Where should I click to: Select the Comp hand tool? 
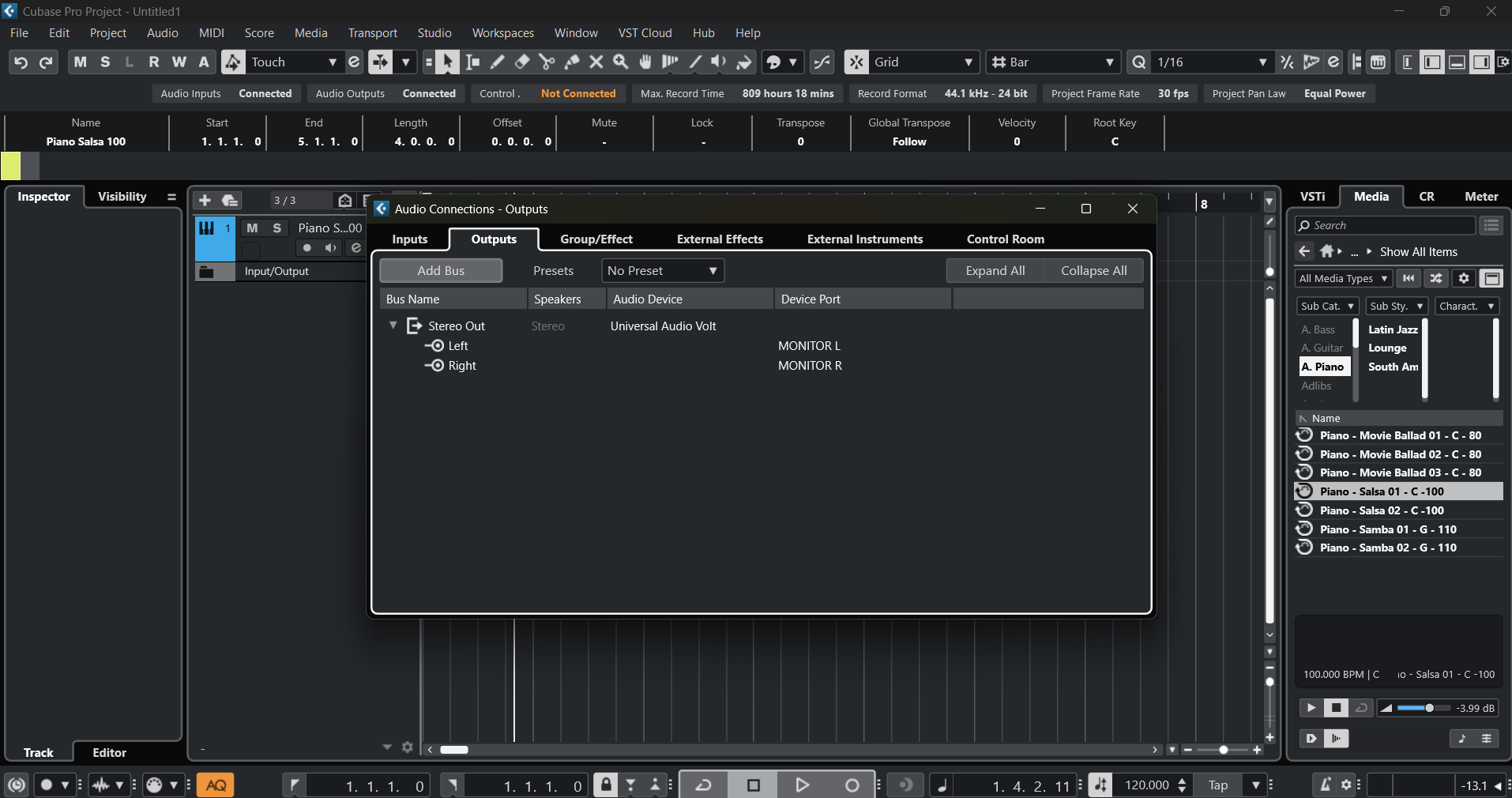coord(645,62)
